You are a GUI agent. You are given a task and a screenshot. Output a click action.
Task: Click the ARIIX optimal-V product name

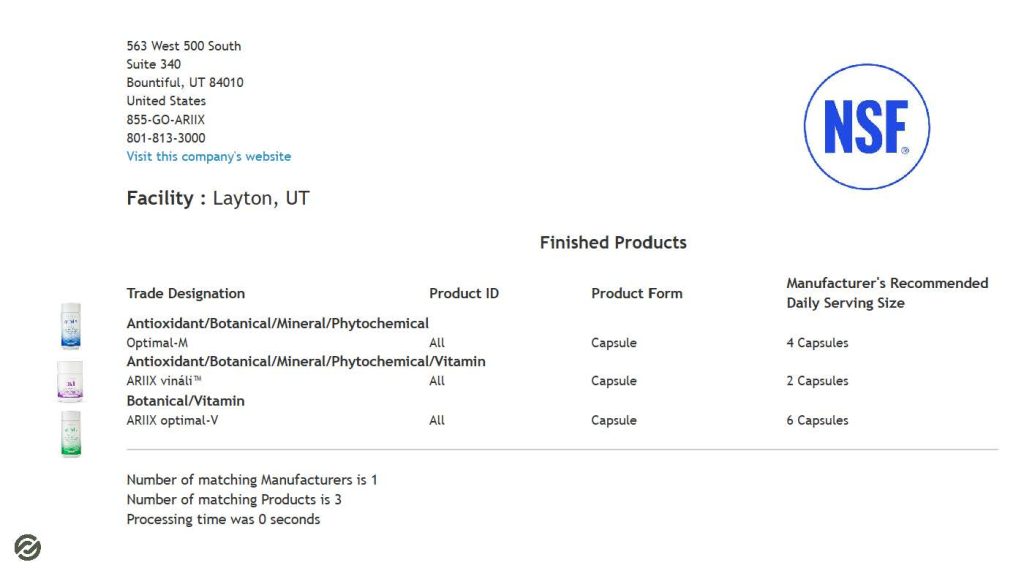172,421
